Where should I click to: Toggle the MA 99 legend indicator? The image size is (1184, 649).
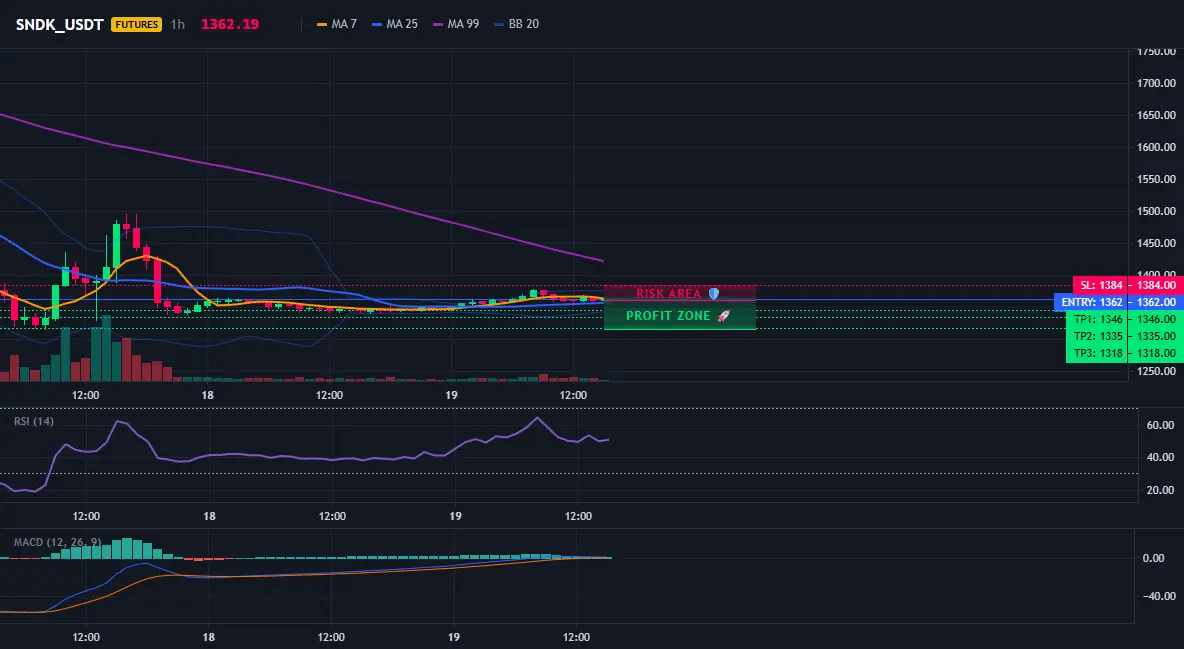pos(456,24)
